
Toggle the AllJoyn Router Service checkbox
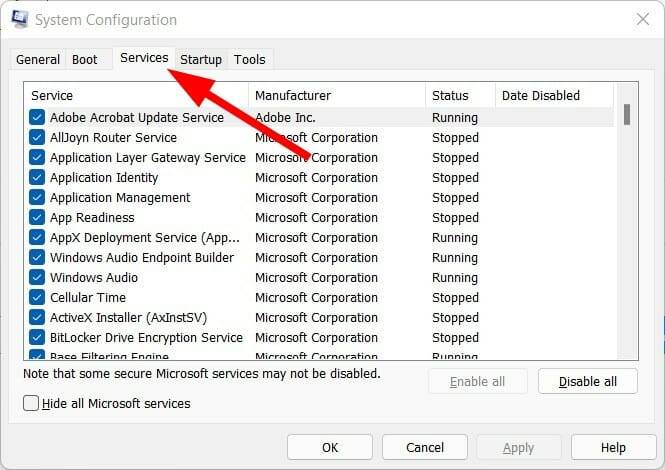click(37, 138)
